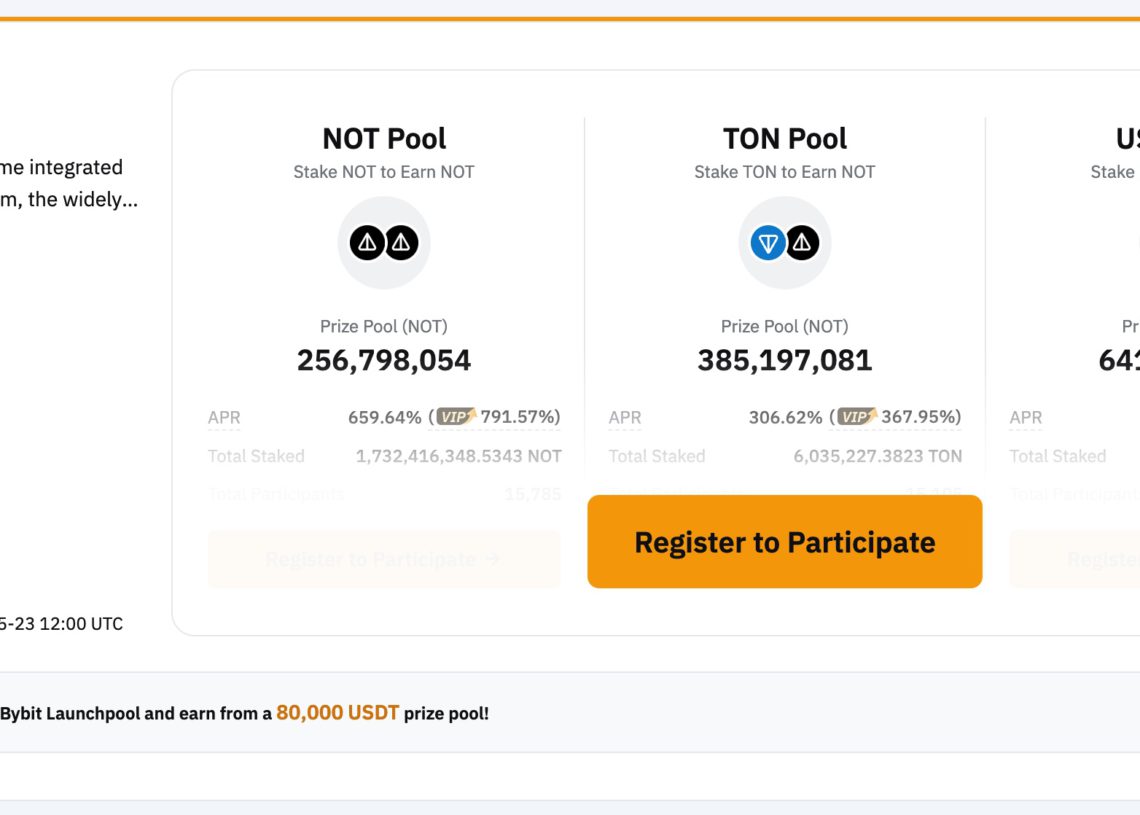Click the underlined APR label in NOT Pool
Screen dimensions: 1140x815
(224, 418)
